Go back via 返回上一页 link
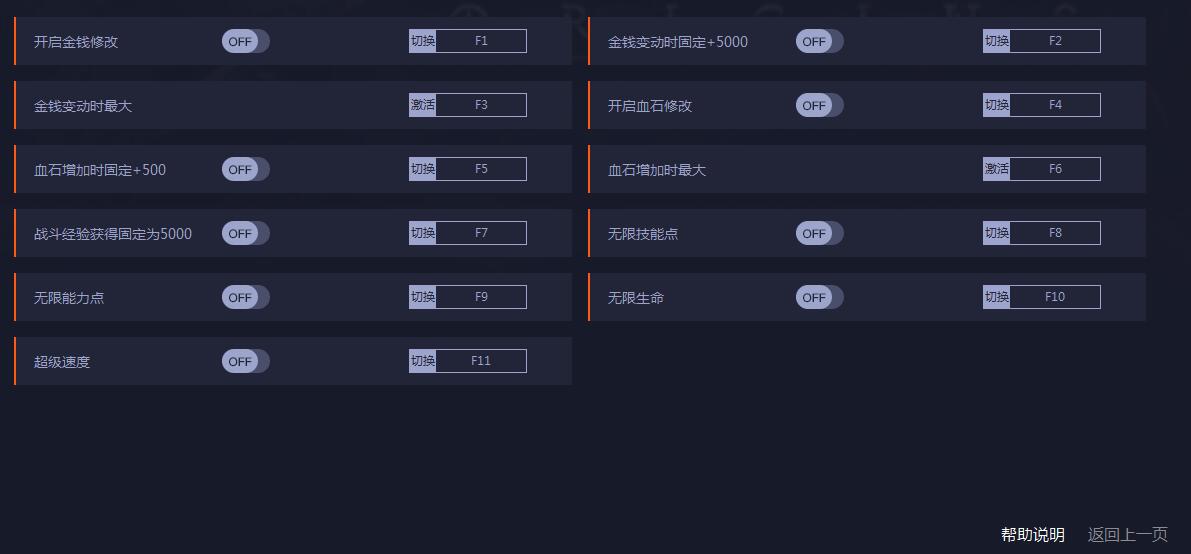 (x=1127, y=535)
